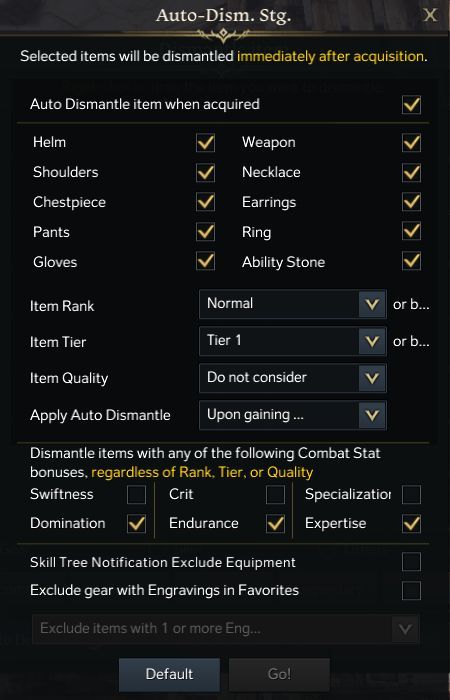This screenshot has height=700, width=450.
Task: Uncheck the Weapon checkbox
Action: [411, 143]
